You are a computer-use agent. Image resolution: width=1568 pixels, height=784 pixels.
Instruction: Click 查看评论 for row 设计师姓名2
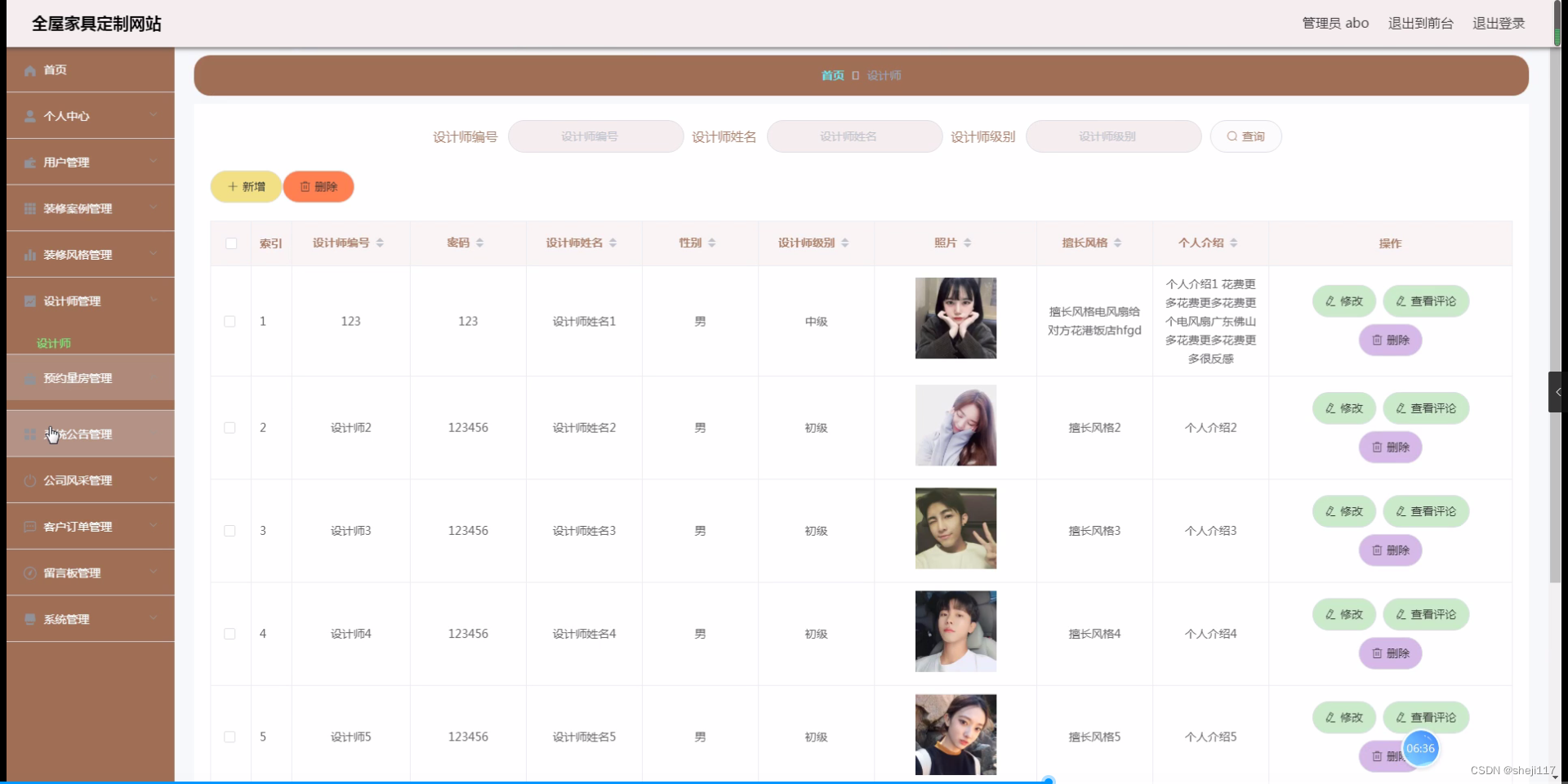1426,408
